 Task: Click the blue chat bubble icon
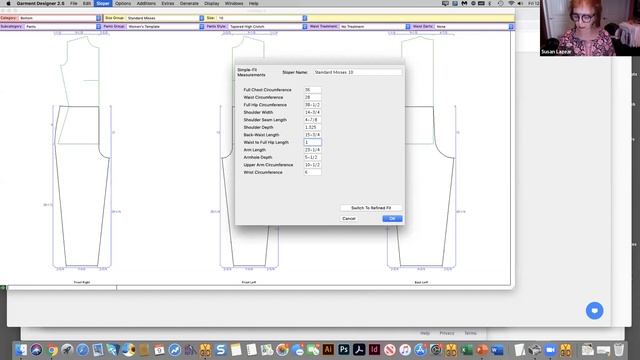click(594, 311)
